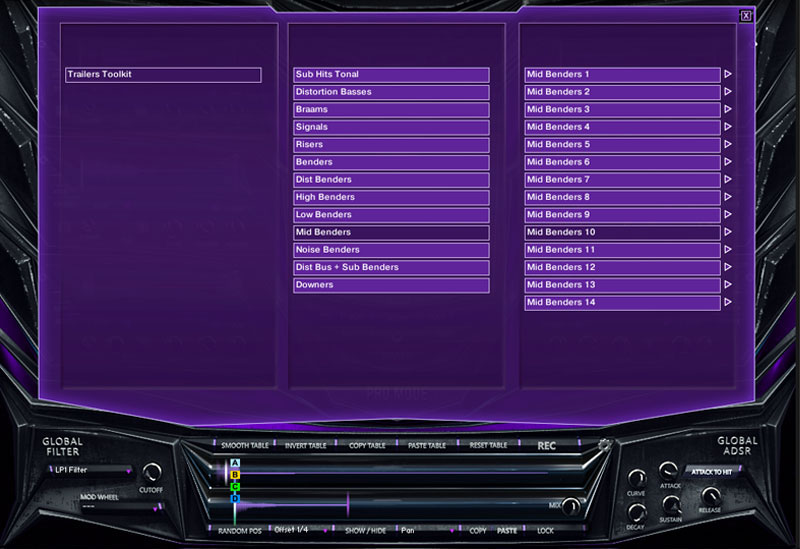
Task: Adjust the CUTOFF knob
Action: tap(152, 472)
